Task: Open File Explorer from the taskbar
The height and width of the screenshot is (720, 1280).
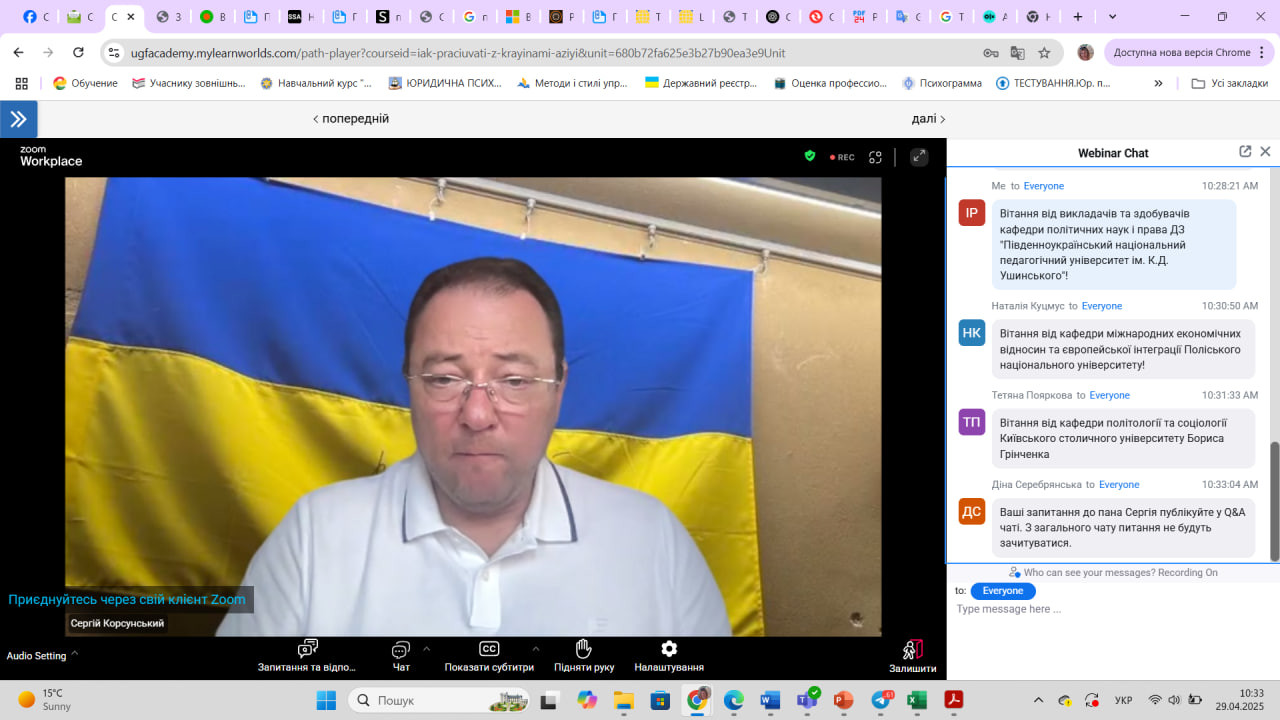Action: [x=624, y=700]
